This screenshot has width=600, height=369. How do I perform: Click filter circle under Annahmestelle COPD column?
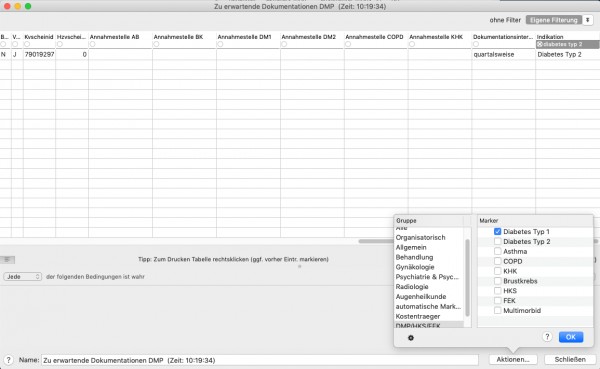coord(348,44)
